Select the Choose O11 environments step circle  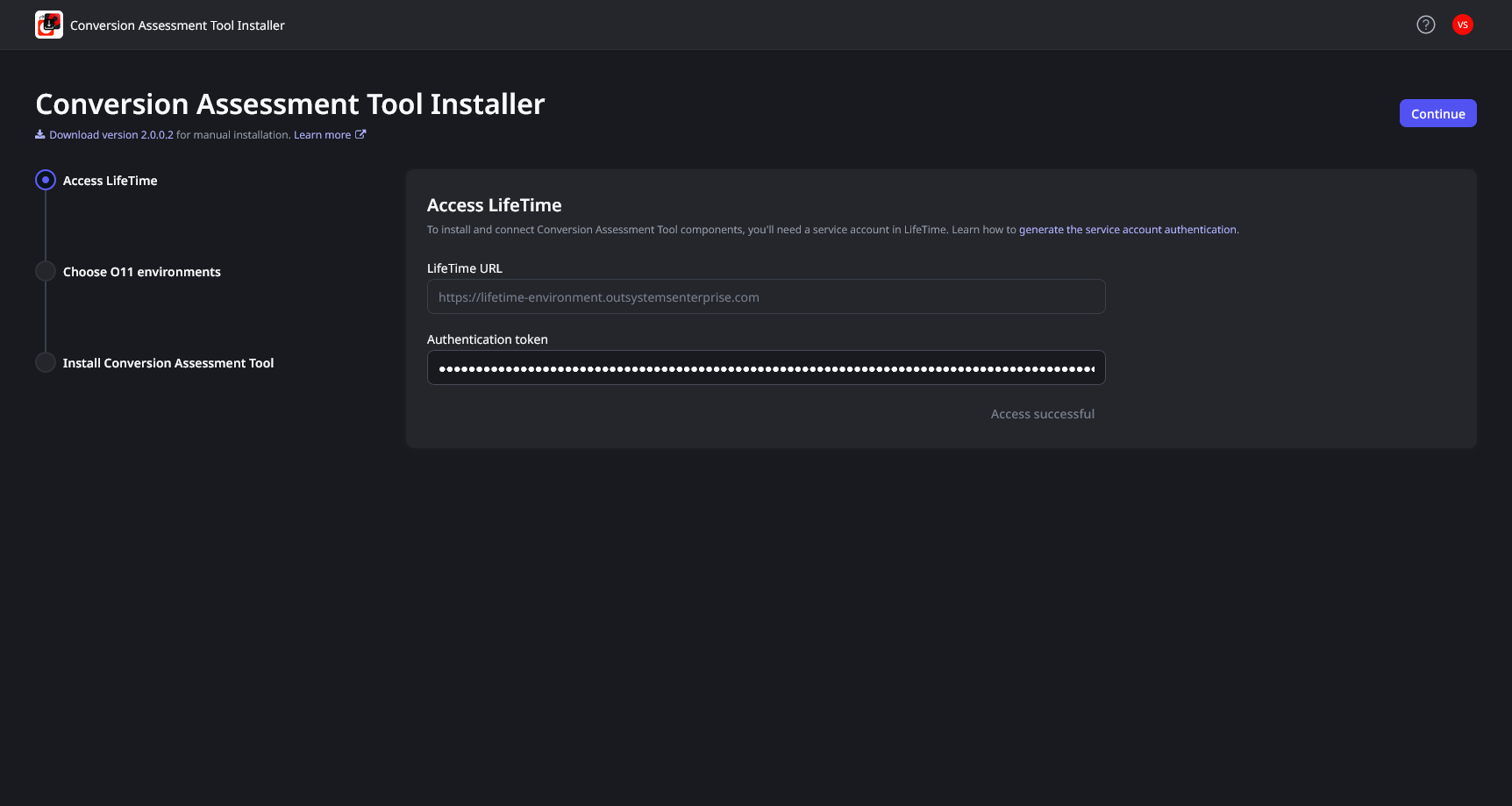tap(46, 271)
